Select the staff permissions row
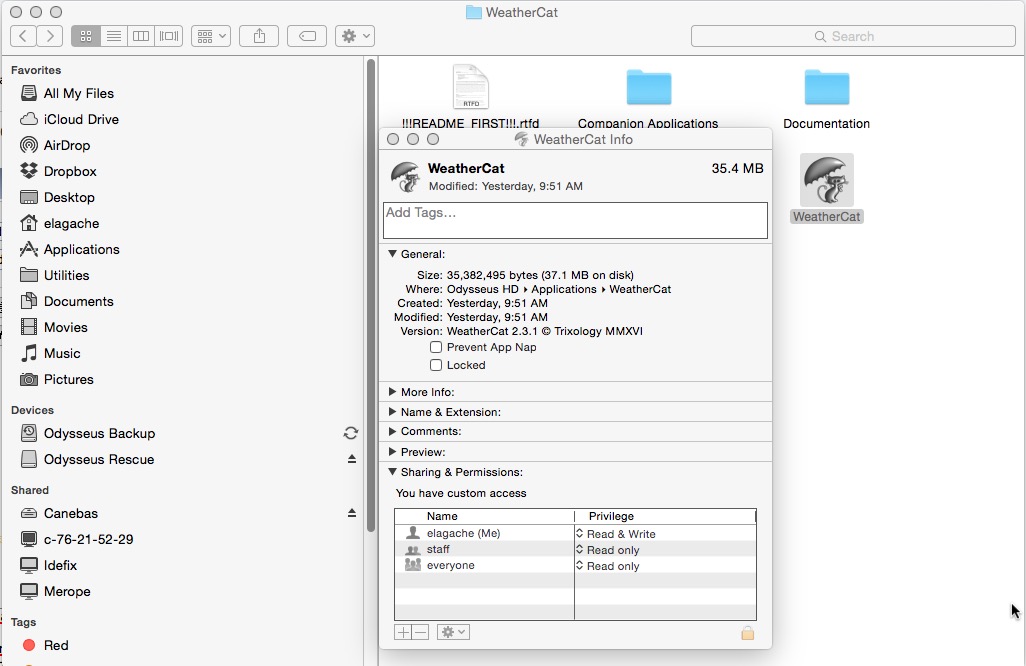 [x=575, y=550]
